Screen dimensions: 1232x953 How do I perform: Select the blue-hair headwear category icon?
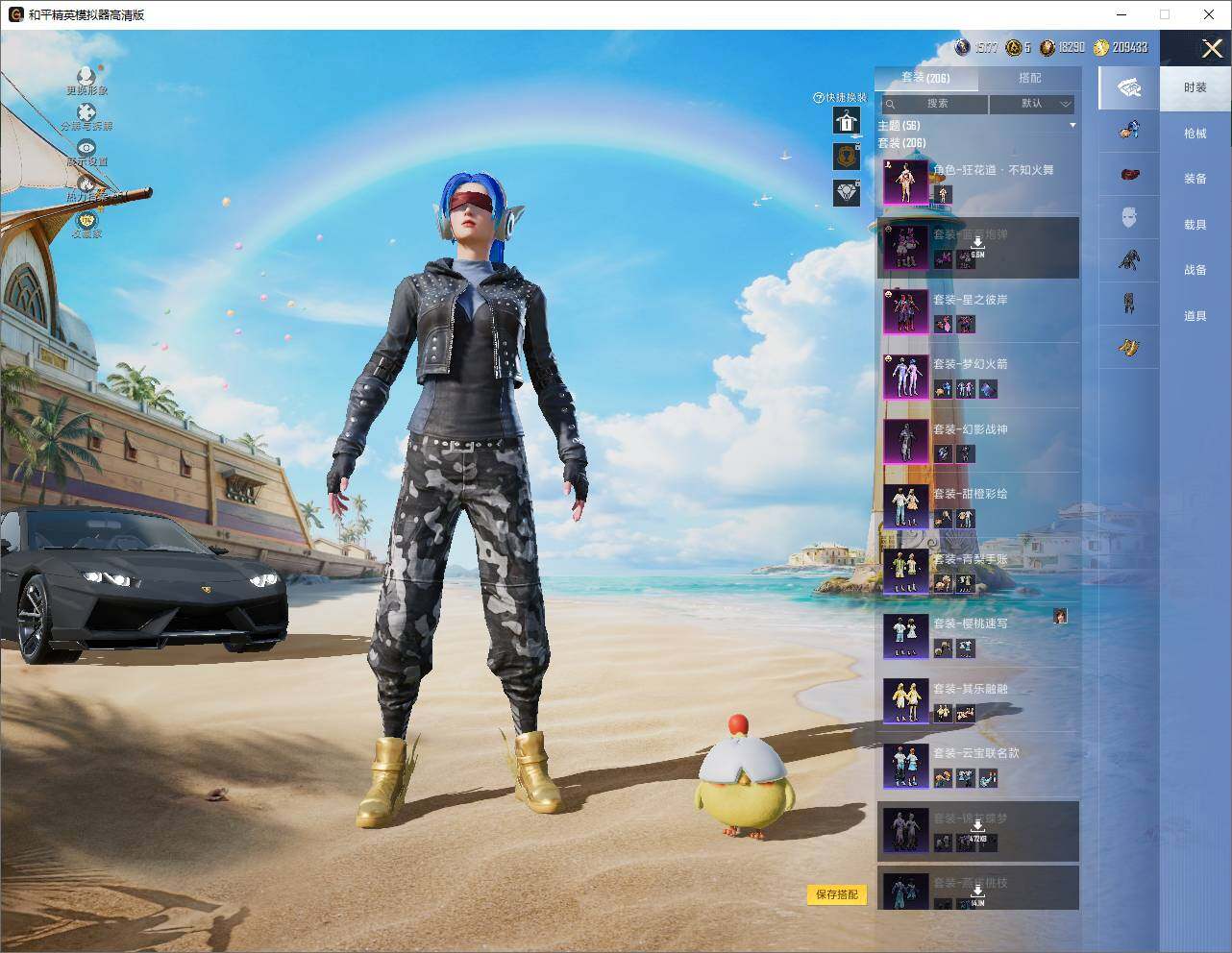pyautogui.click(x=1129, y=130)
